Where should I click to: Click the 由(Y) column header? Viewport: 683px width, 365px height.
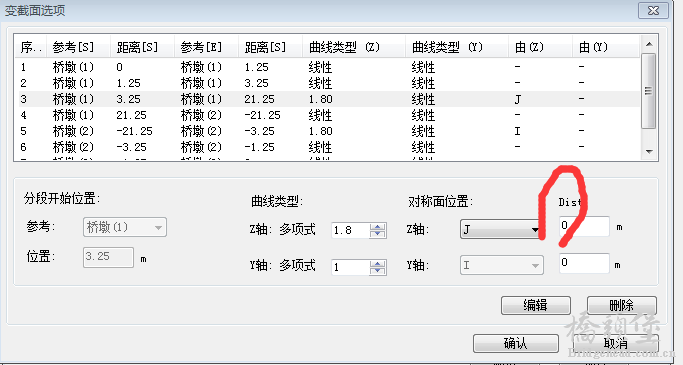606,47
